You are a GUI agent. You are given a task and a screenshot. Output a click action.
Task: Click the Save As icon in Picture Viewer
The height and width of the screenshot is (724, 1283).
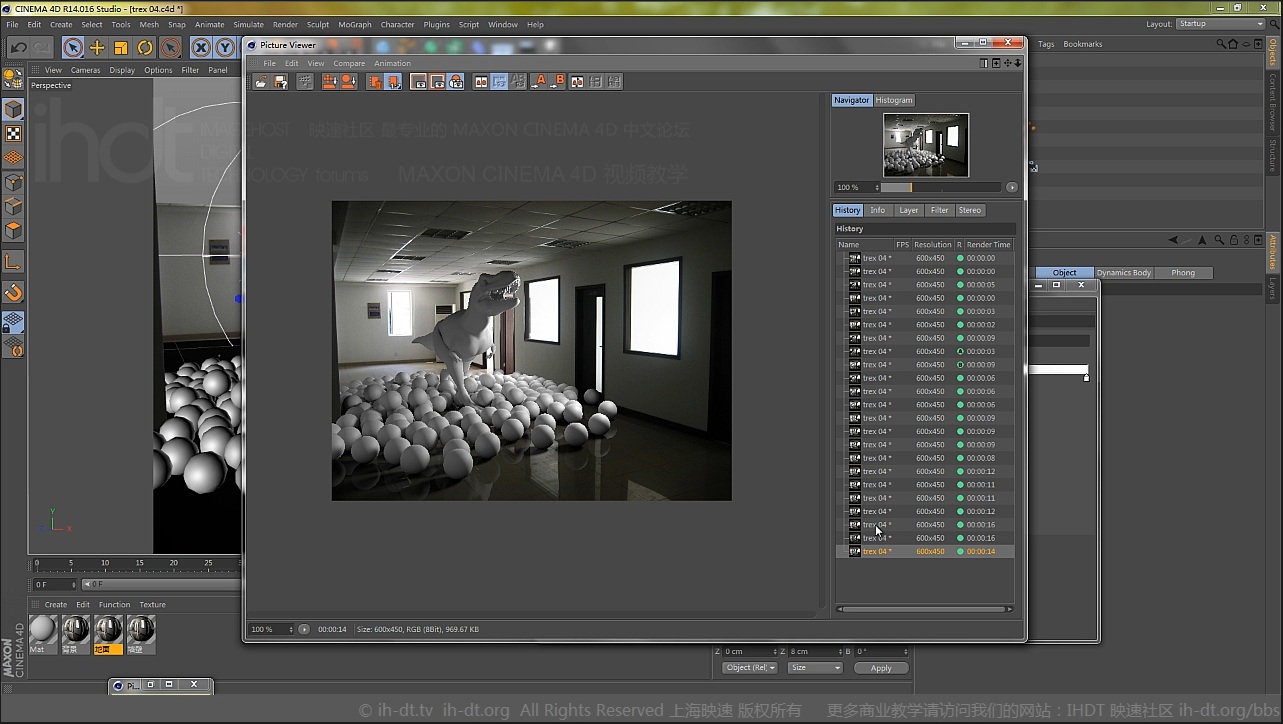click(278, 81)
